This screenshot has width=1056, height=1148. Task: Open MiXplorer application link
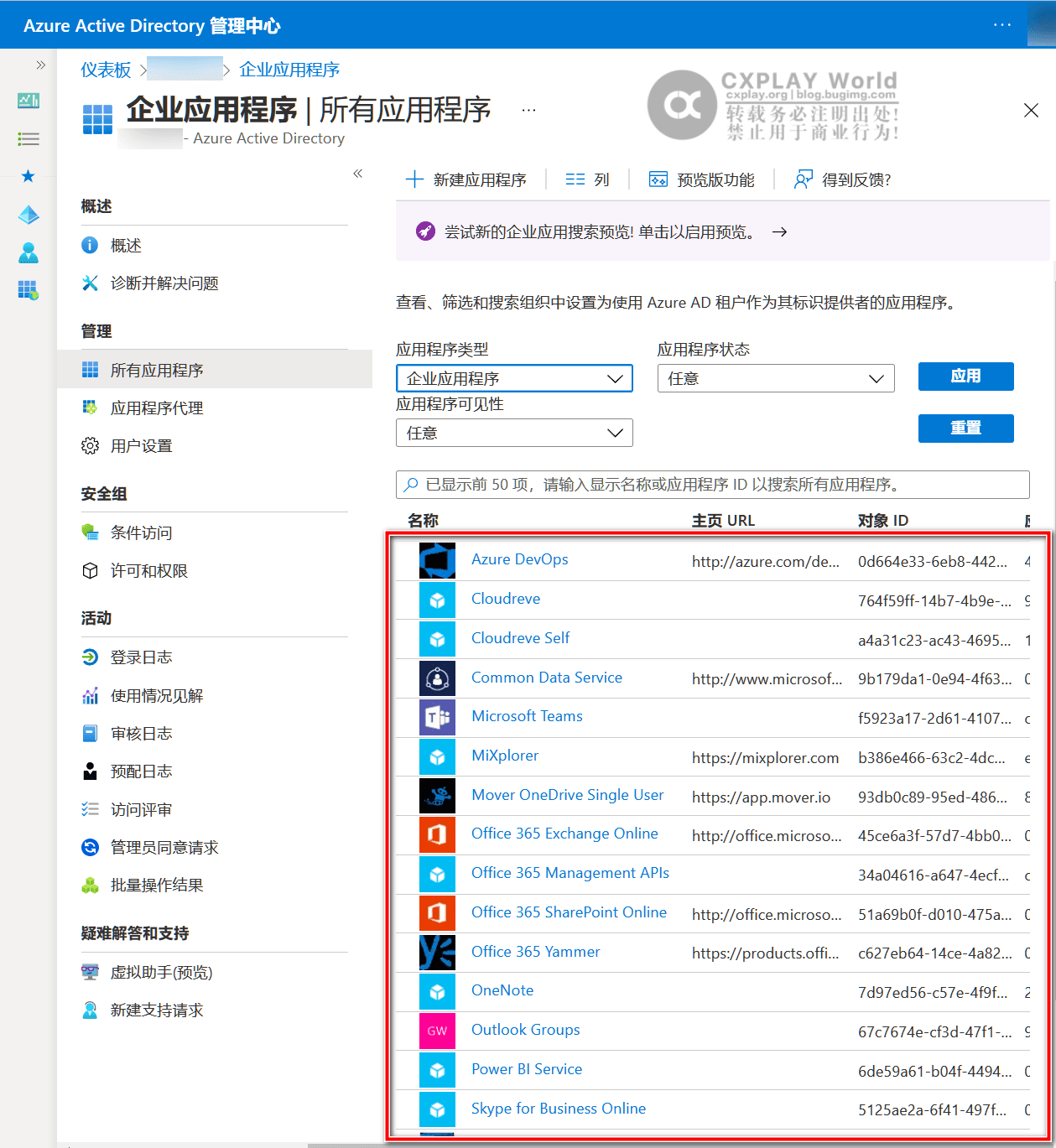point(505,756)
